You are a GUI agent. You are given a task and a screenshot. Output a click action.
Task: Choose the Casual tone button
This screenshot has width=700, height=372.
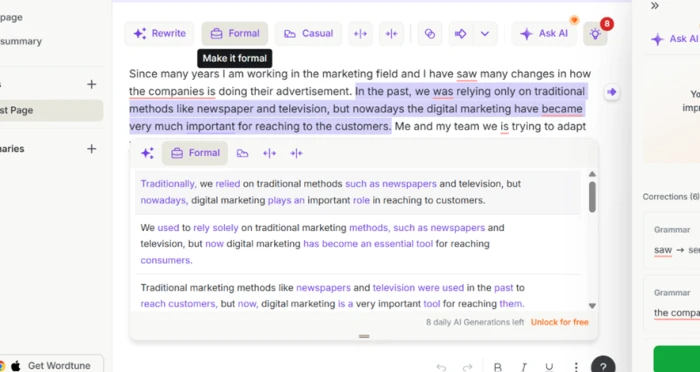308,33
